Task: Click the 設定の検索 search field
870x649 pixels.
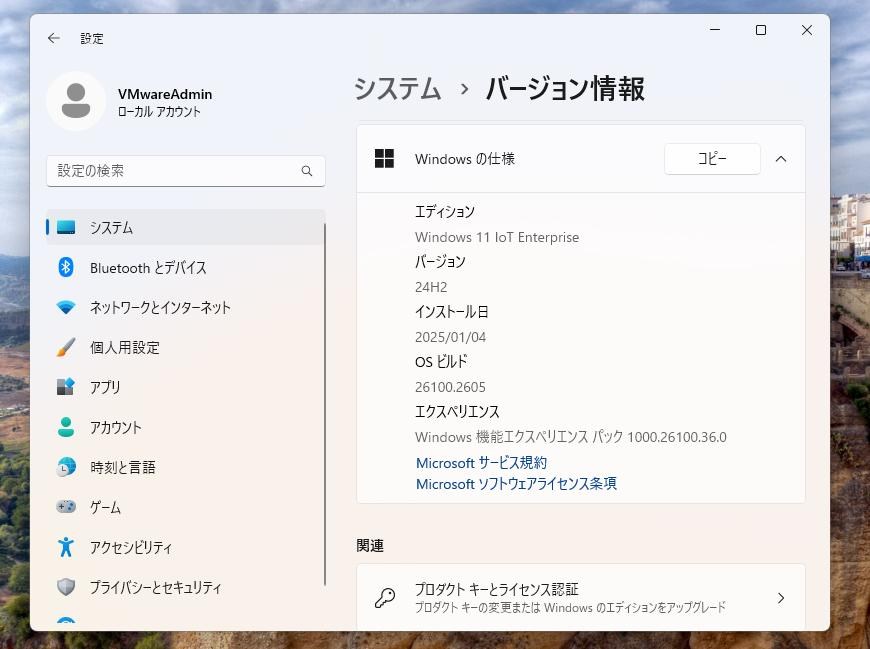Action: [x=175, y=171]
